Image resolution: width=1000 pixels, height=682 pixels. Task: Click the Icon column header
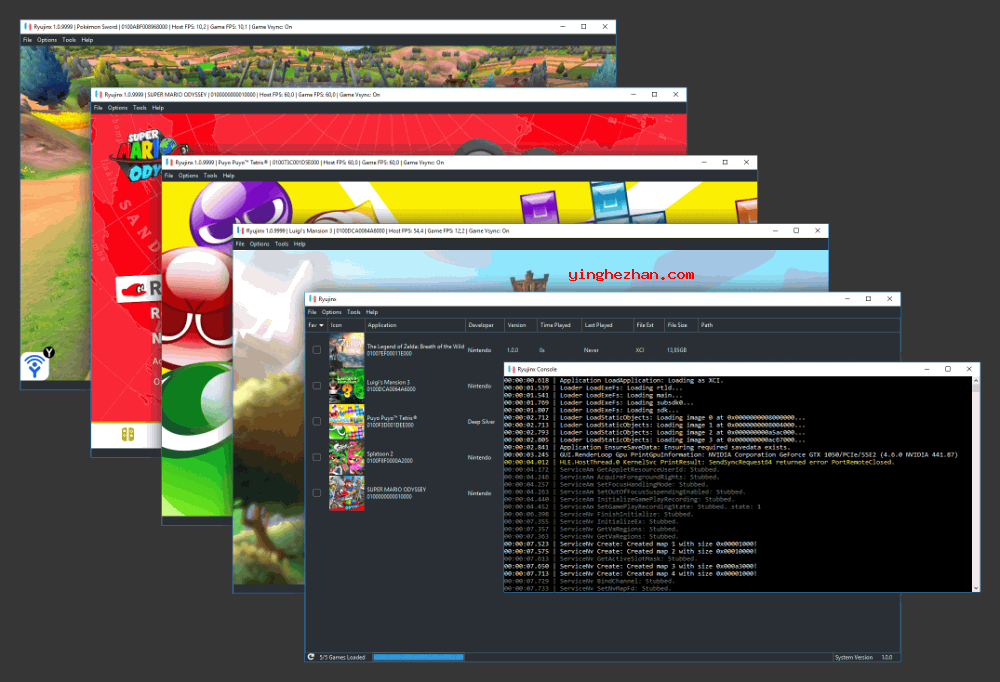tap(346, 325)
